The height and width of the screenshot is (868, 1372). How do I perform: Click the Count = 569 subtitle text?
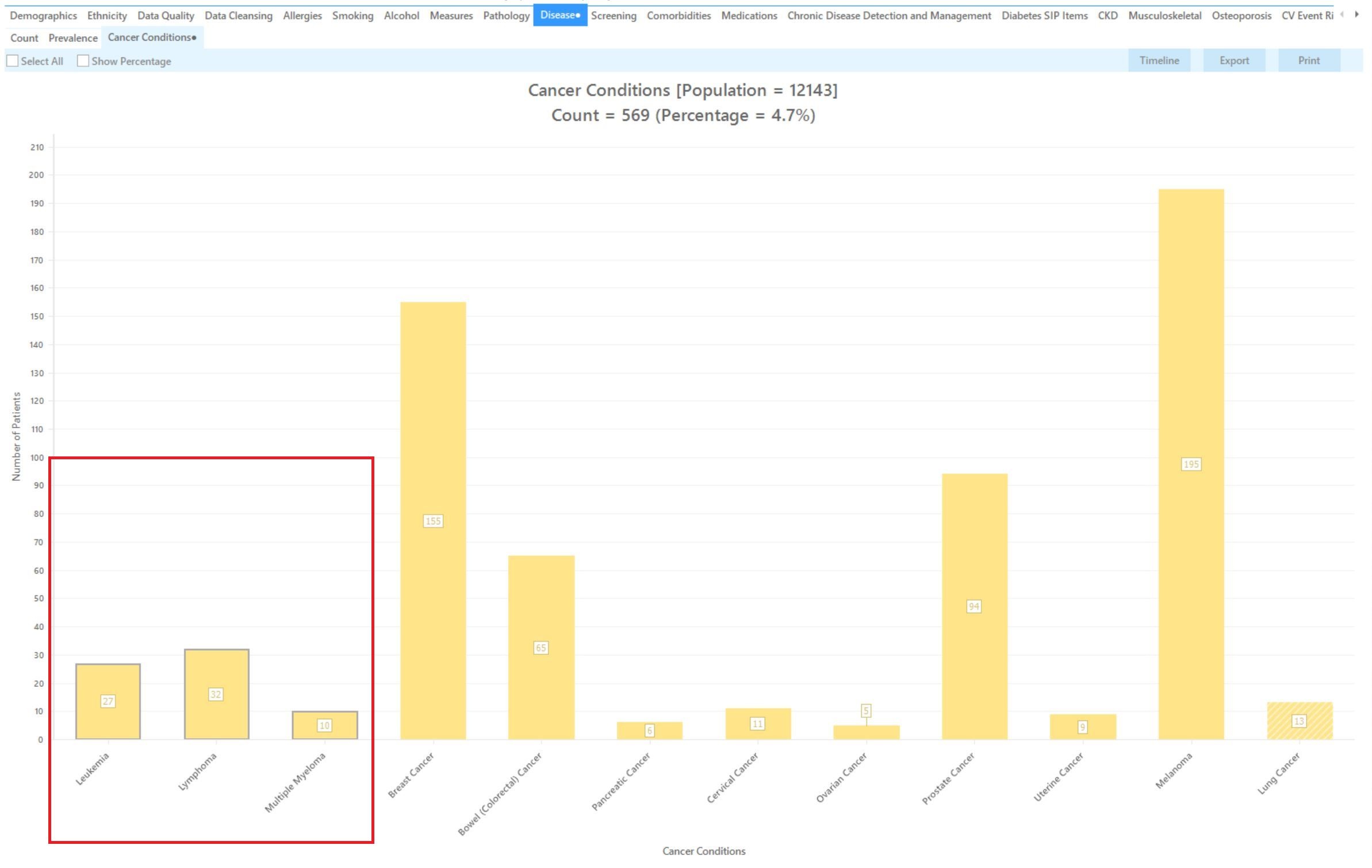tap(683, 116)
